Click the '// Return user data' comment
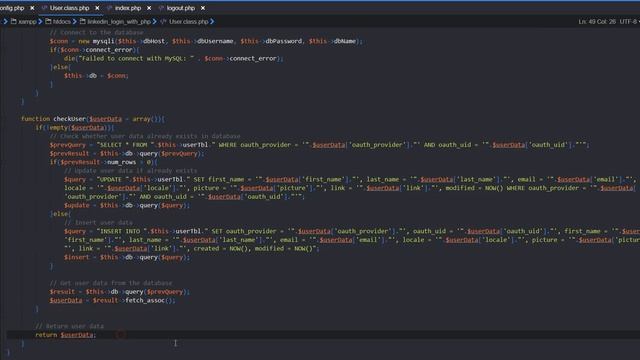The height and width of the screenshot is (360, 640). [70, 326]
